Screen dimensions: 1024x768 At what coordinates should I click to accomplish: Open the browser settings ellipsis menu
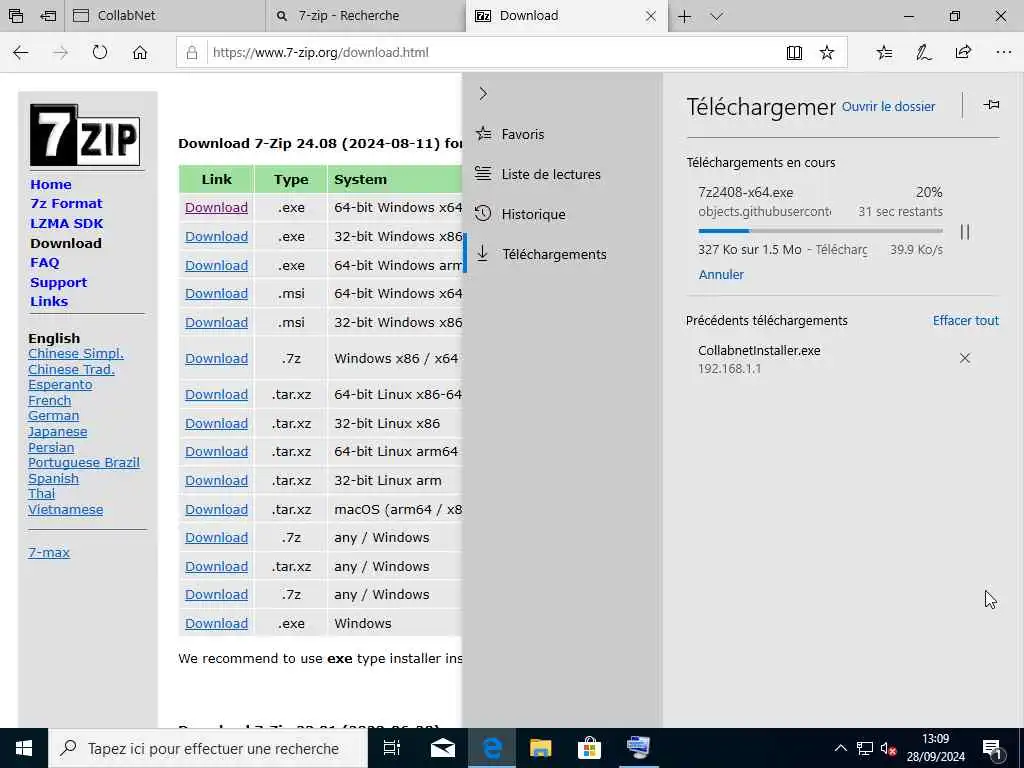tap(1004, 52)
